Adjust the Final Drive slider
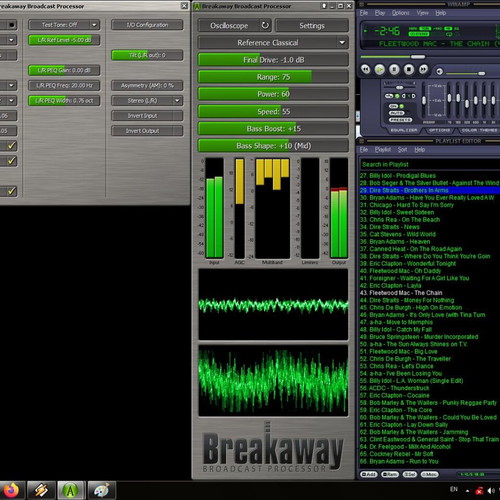 coord(273,60)
